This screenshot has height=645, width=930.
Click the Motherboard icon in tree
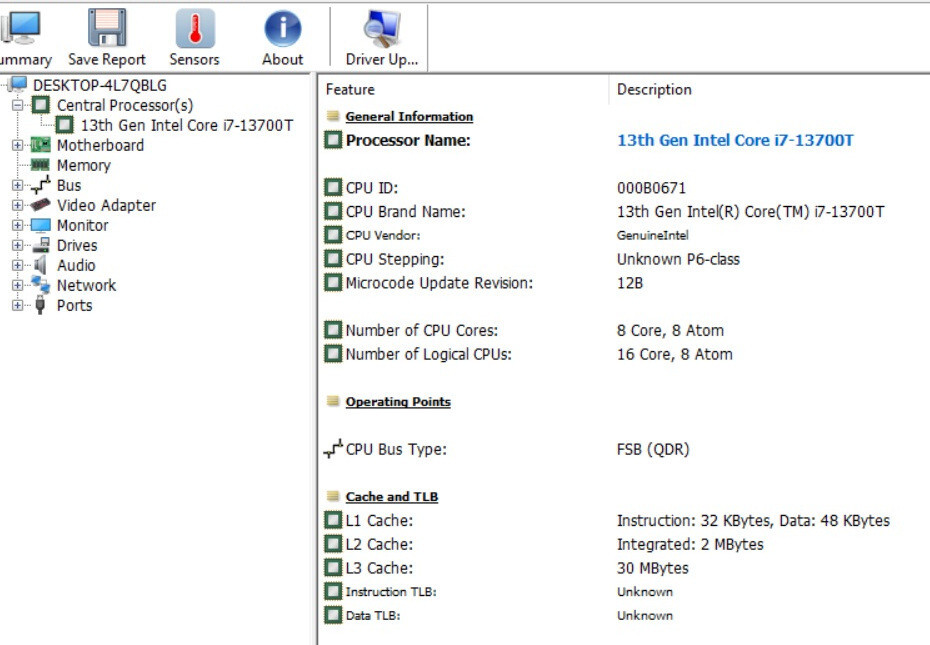pos(40,145)
